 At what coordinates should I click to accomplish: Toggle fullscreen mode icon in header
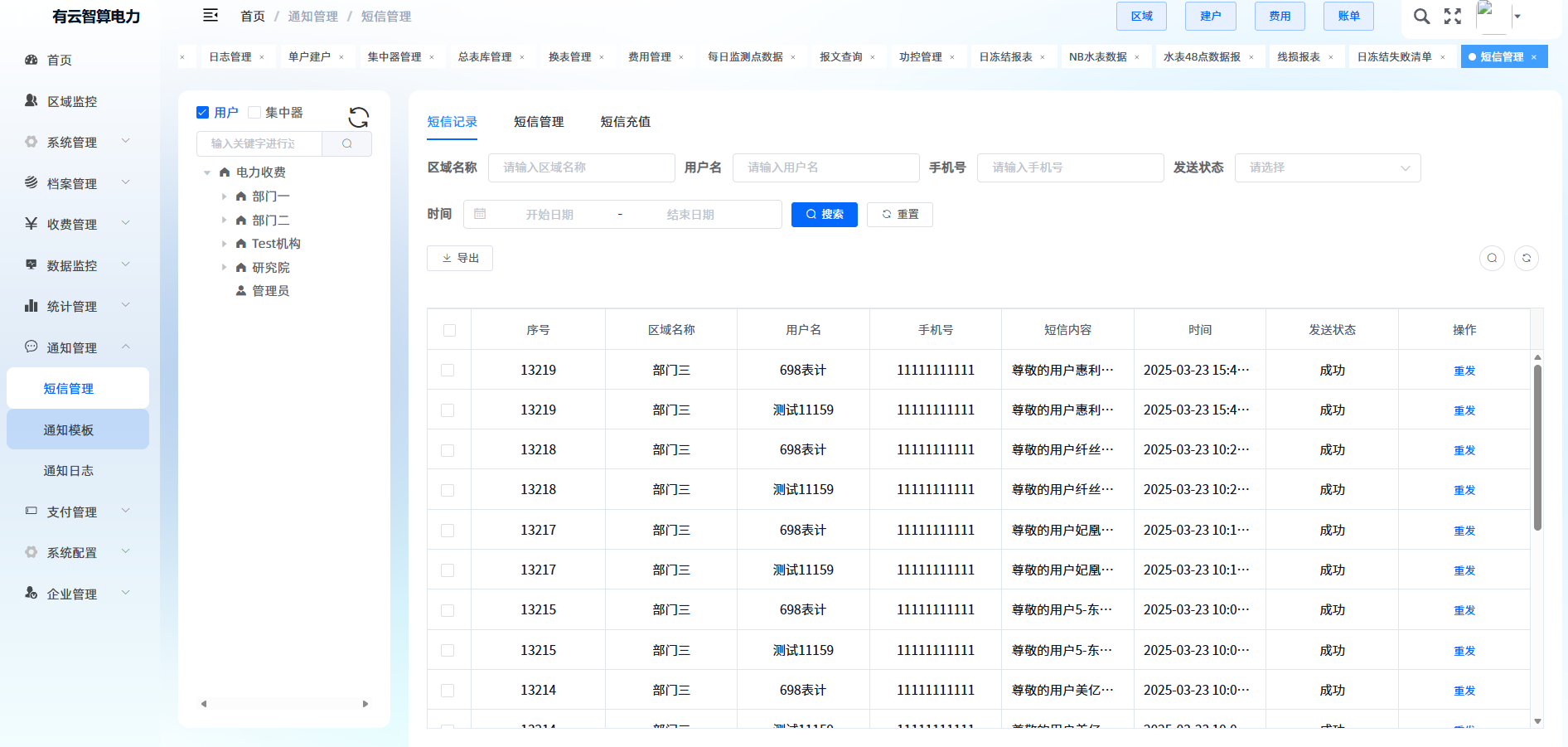tap(1452, 17)
